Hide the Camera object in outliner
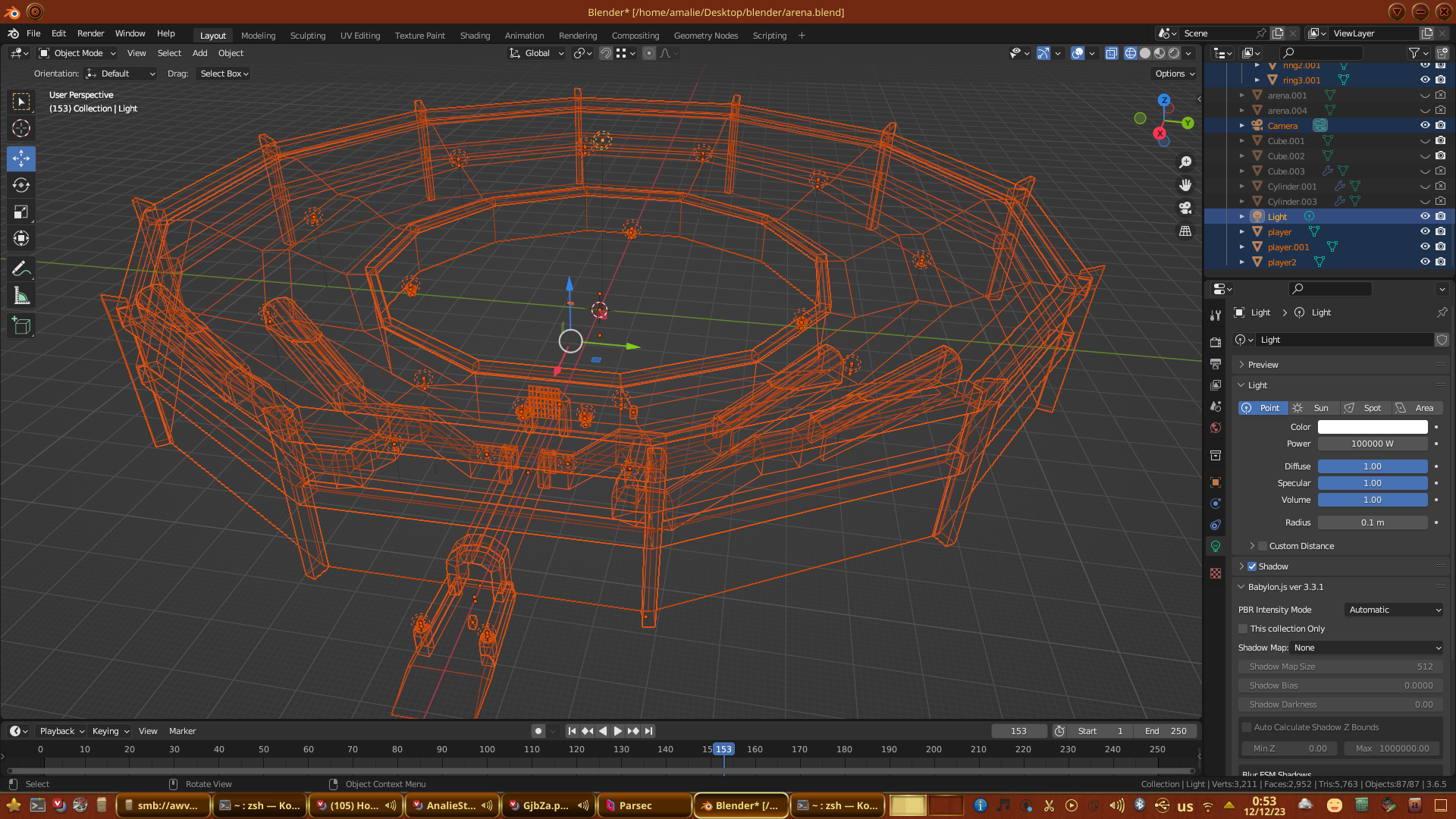Image resolution: width=1456 pixels, height=819 pixels. point(1425,126)
